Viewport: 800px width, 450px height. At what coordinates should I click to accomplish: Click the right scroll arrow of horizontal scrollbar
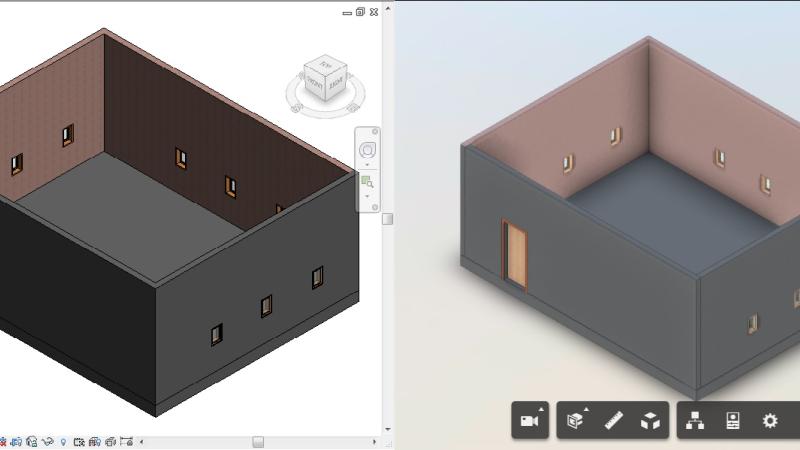[376, 441]
